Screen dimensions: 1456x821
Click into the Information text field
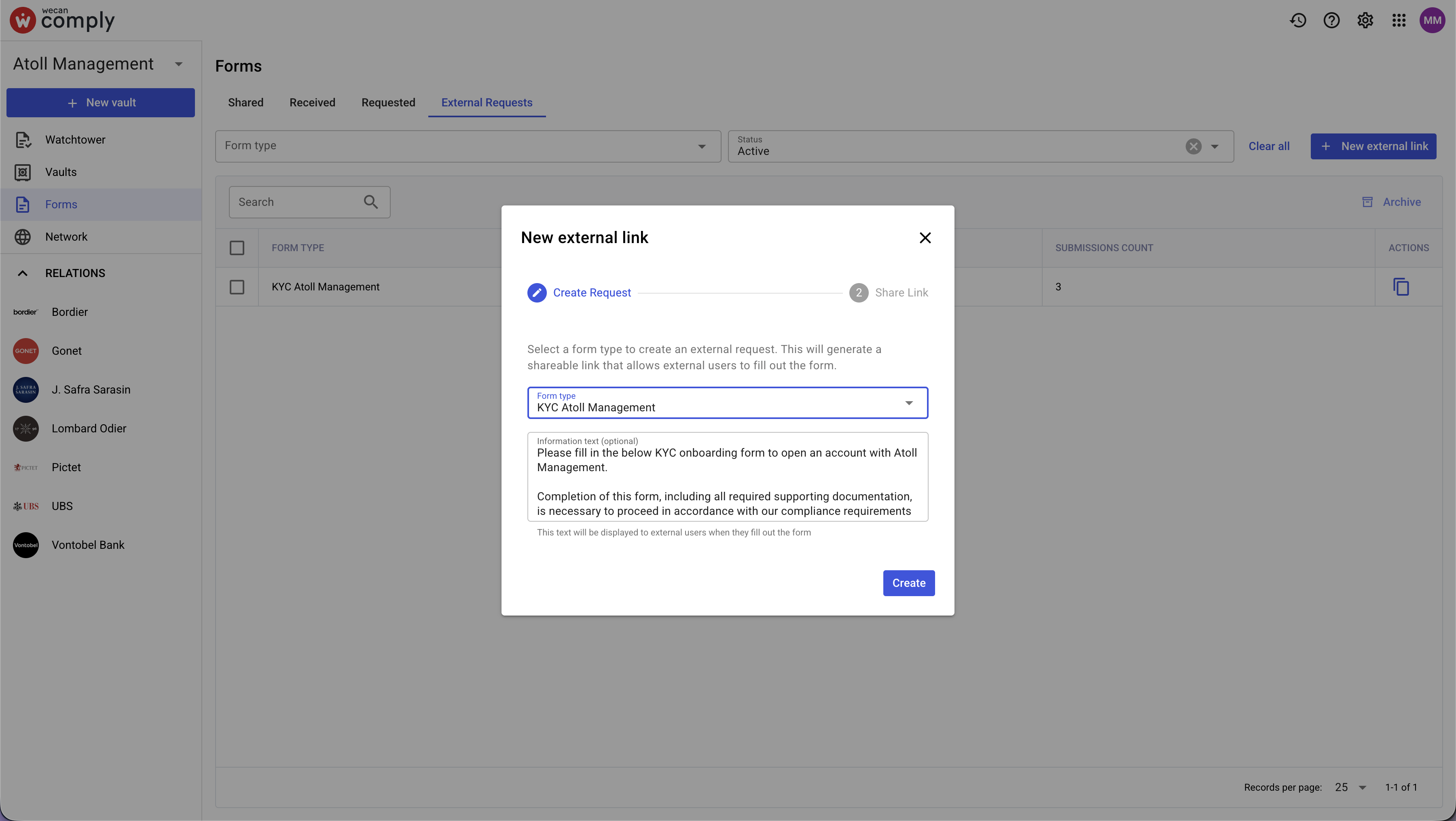pyautogui.click(x=727, y=481)
